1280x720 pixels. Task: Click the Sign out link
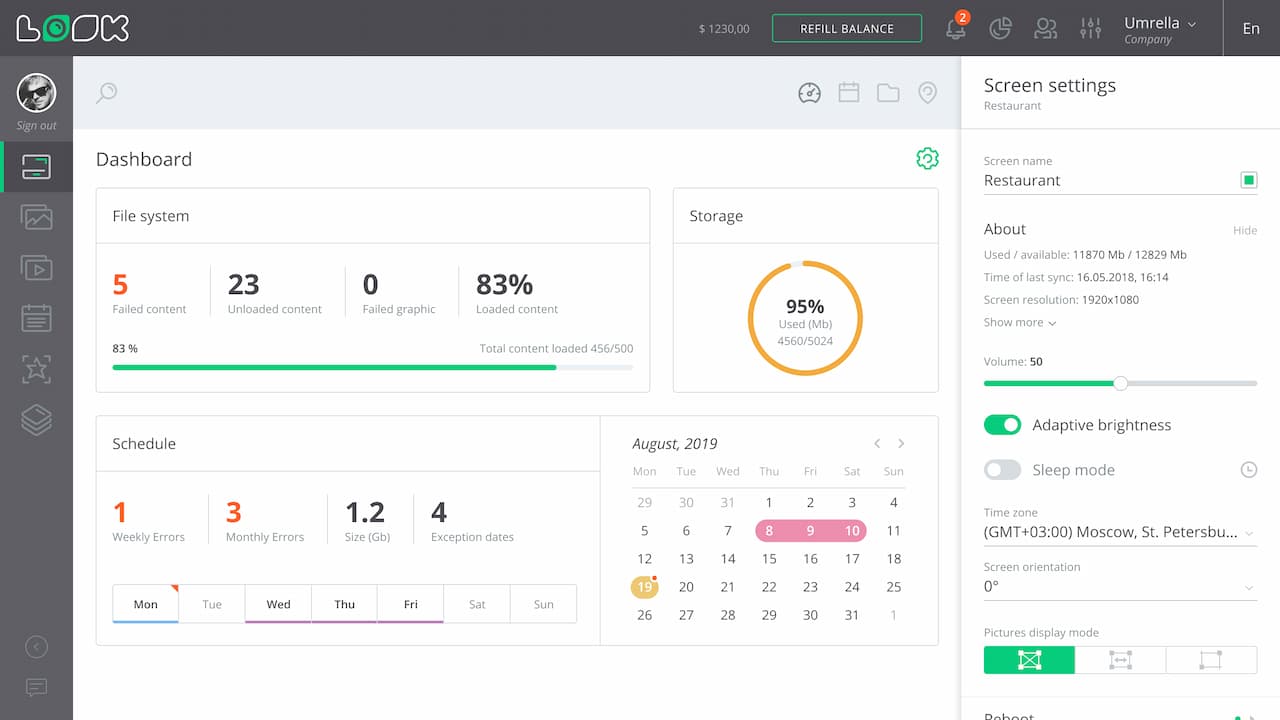coord(36,126)
